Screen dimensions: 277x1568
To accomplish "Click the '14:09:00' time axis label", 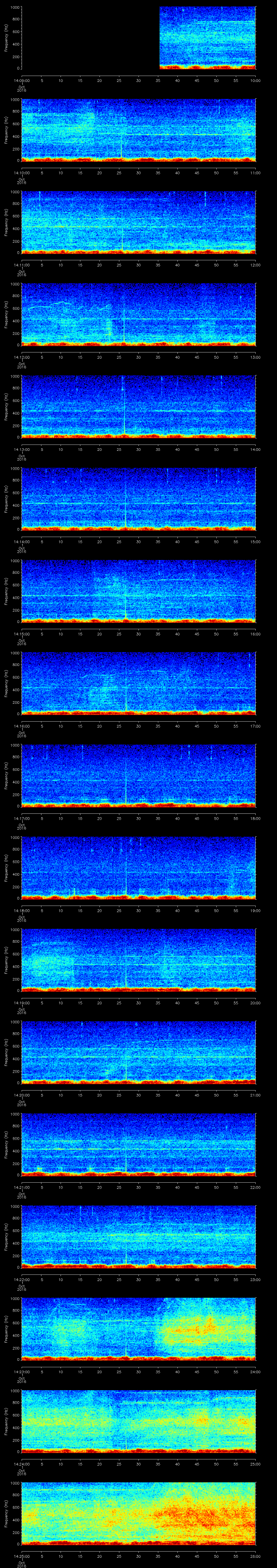I will tap(21, 80).
